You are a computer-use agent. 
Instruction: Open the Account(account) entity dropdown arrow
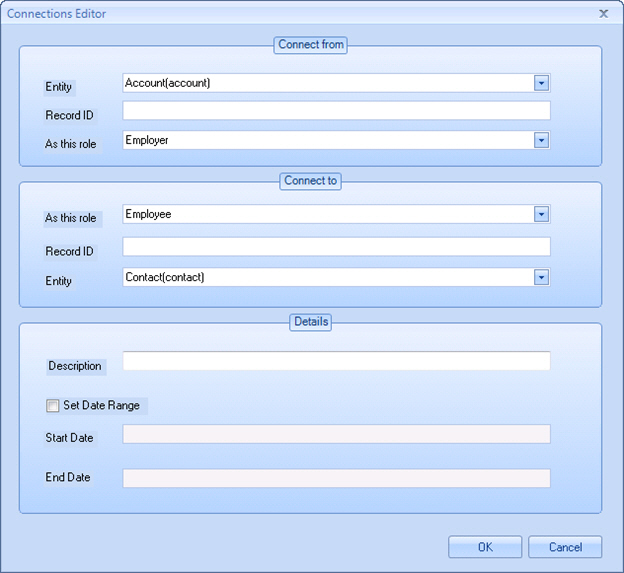[541, 83]
